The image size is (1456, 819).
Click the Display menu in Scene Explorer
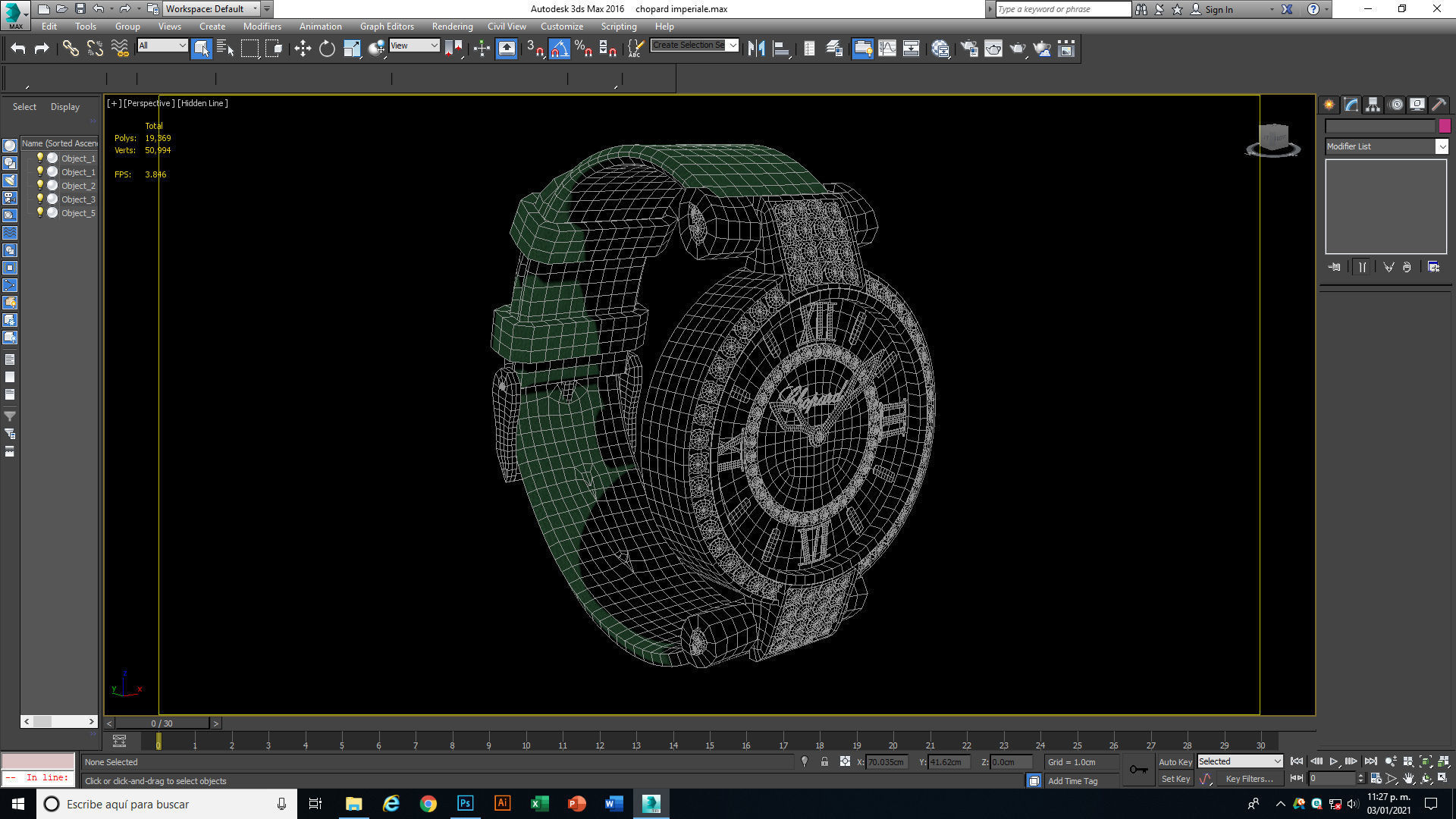[65, 107]
